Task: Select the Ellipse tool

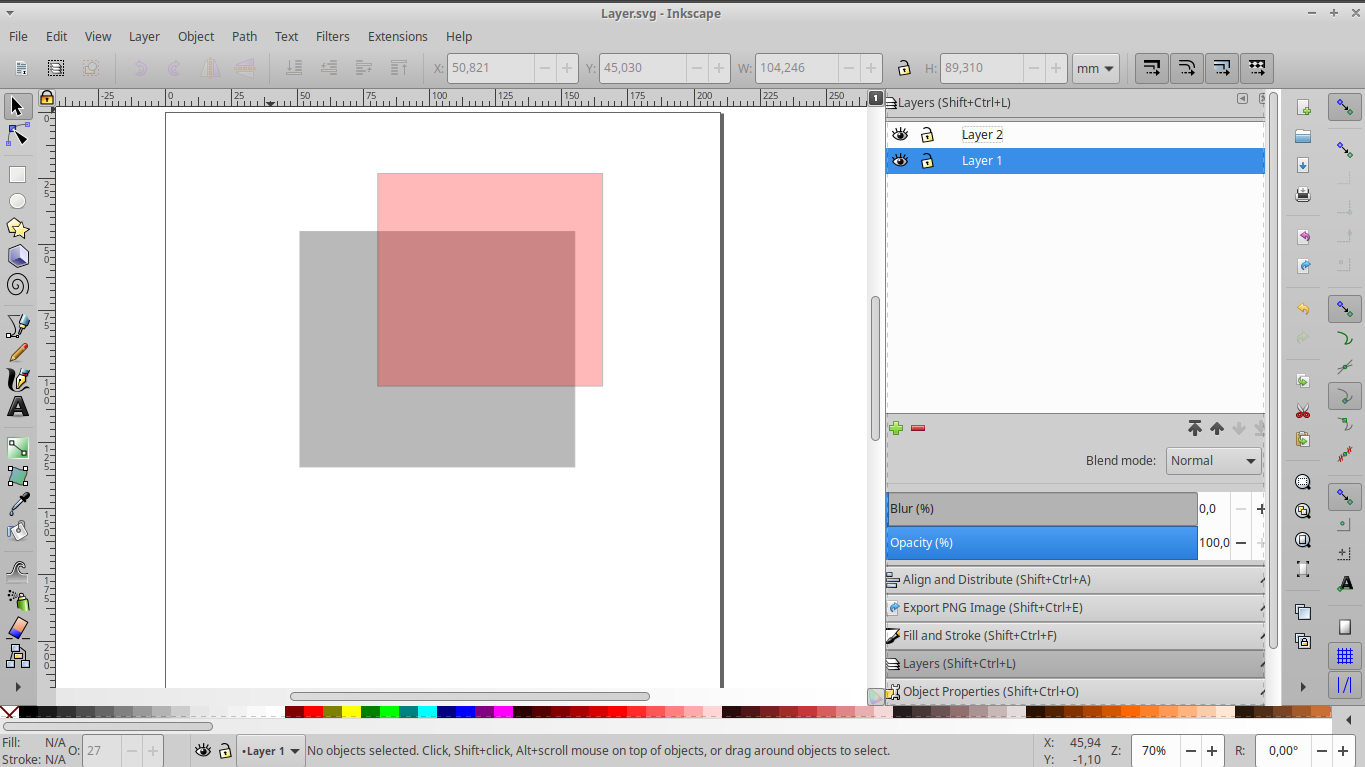Action: (18, 202)
